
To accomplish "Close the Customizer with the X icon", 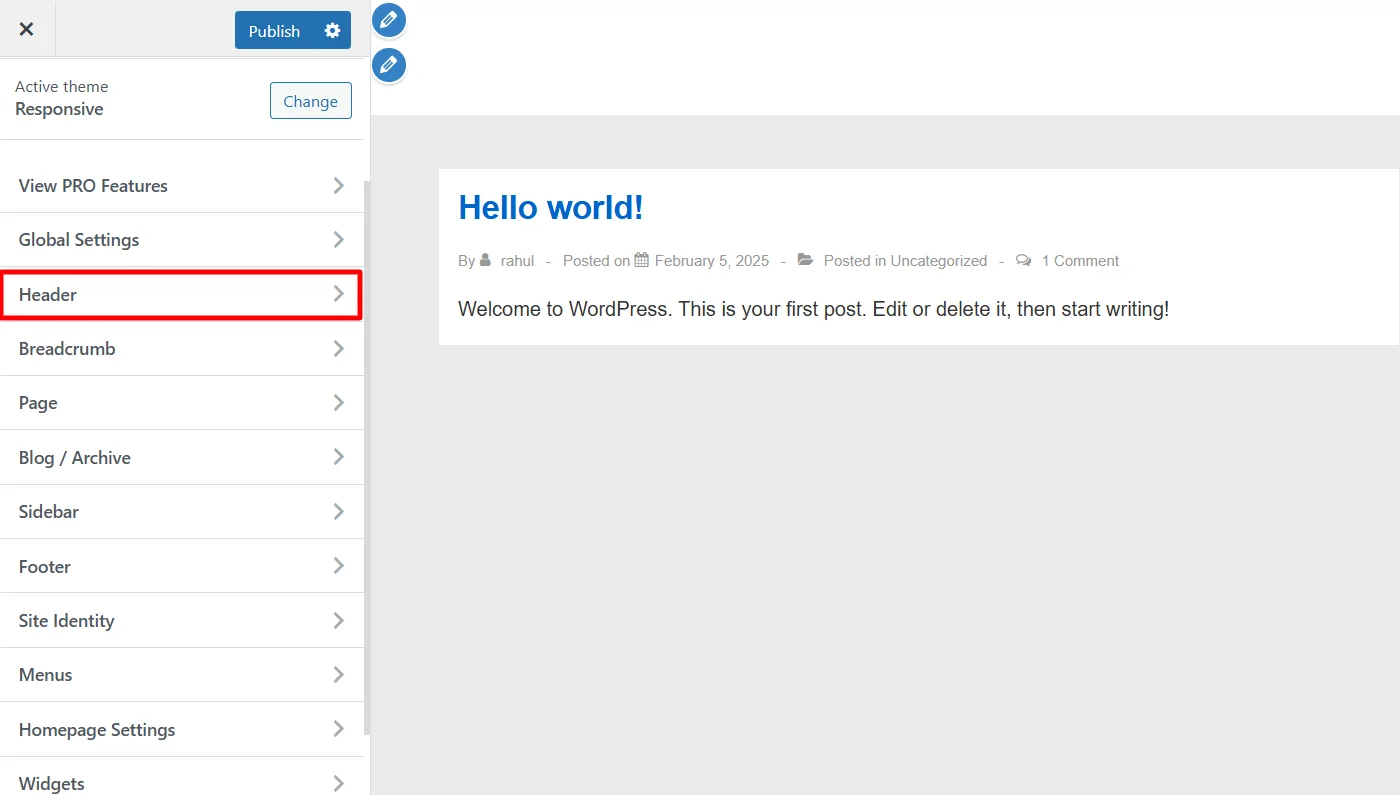I will (x=27, y=29).
